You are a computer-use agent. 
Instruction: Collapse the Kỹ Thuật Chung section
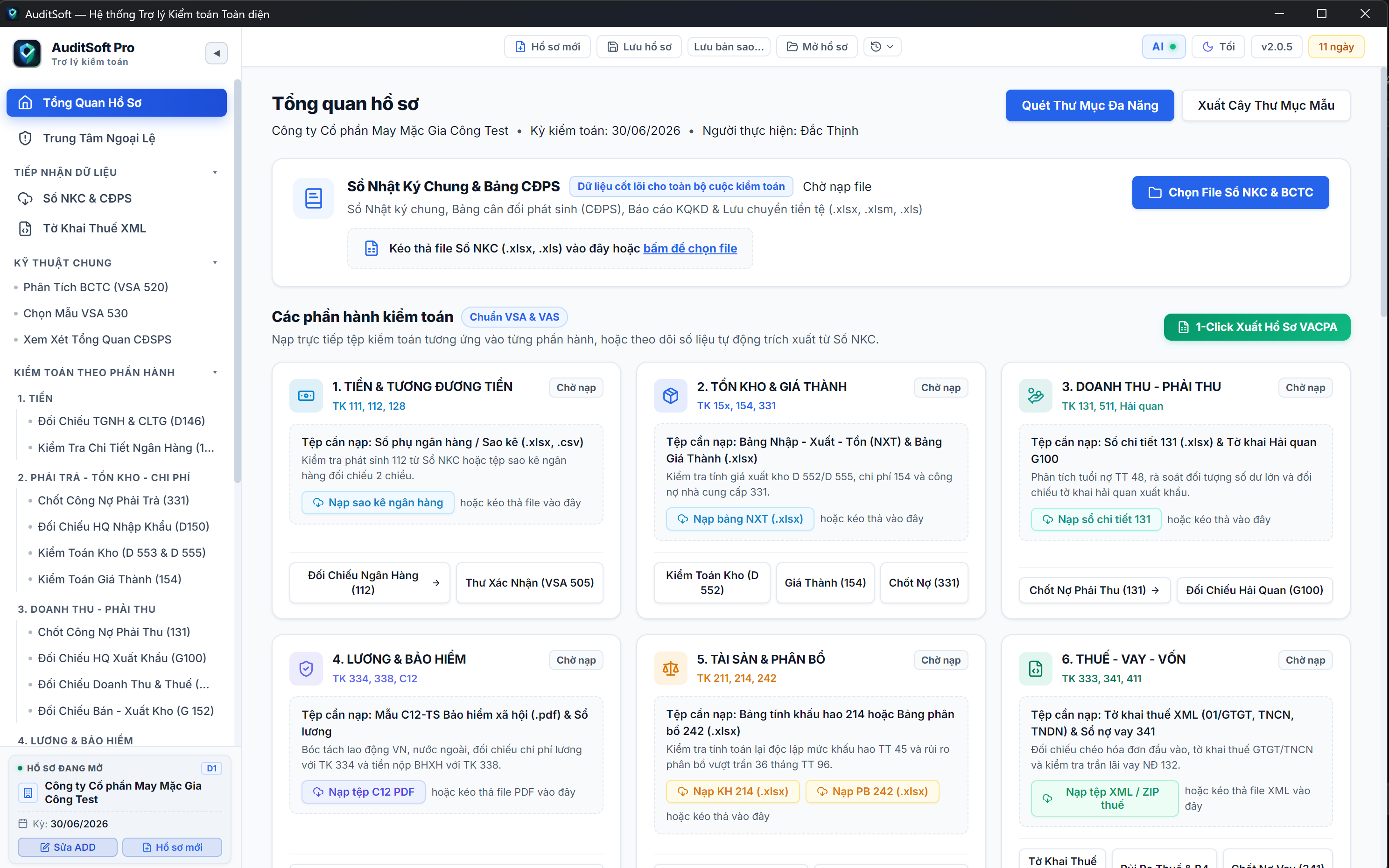[x=215, y=263]
